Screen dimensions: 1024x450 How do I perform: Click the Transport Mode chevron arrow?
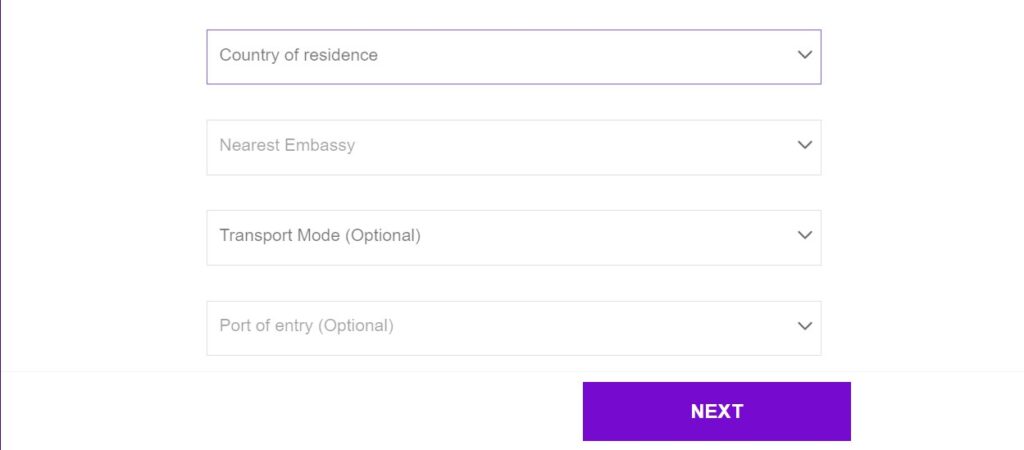(805, 235)
